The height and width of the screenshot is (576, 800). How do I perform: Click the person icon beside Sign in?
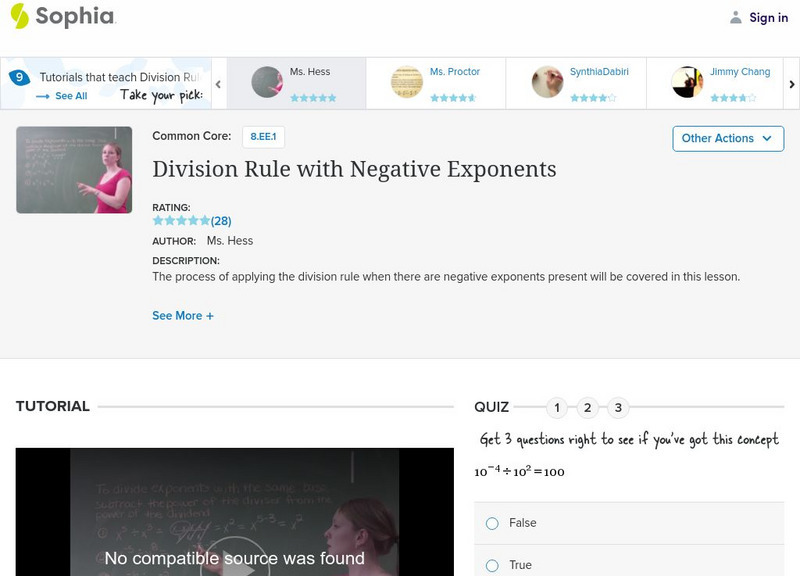tap(734, 16)
